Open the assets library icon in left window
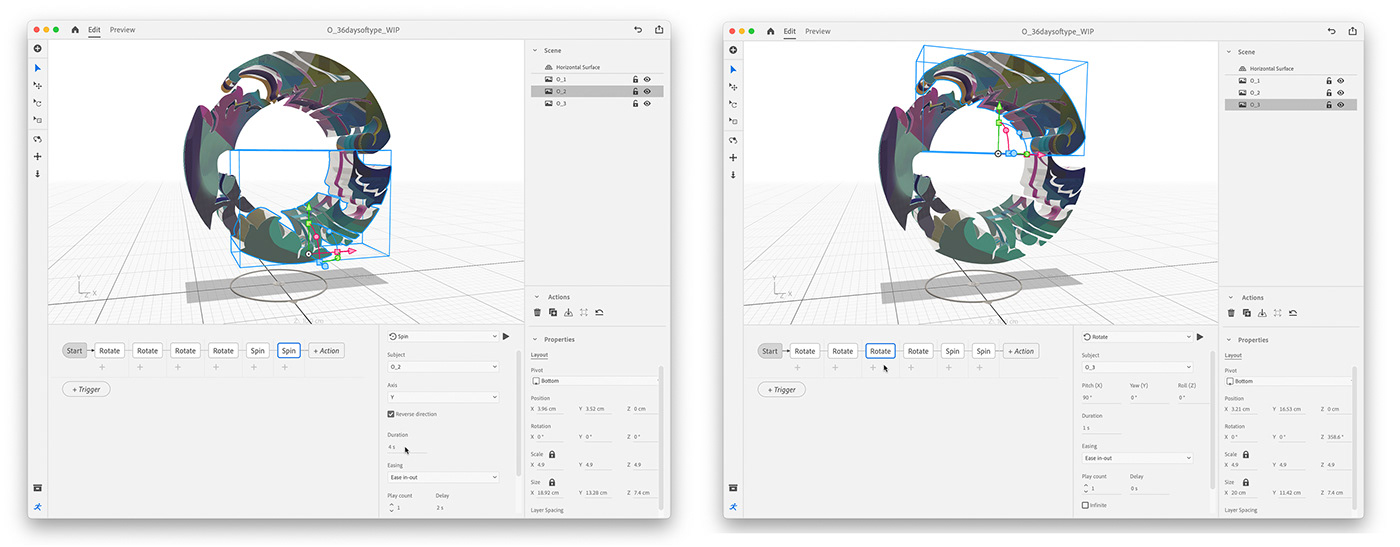 tap(38, 487)
